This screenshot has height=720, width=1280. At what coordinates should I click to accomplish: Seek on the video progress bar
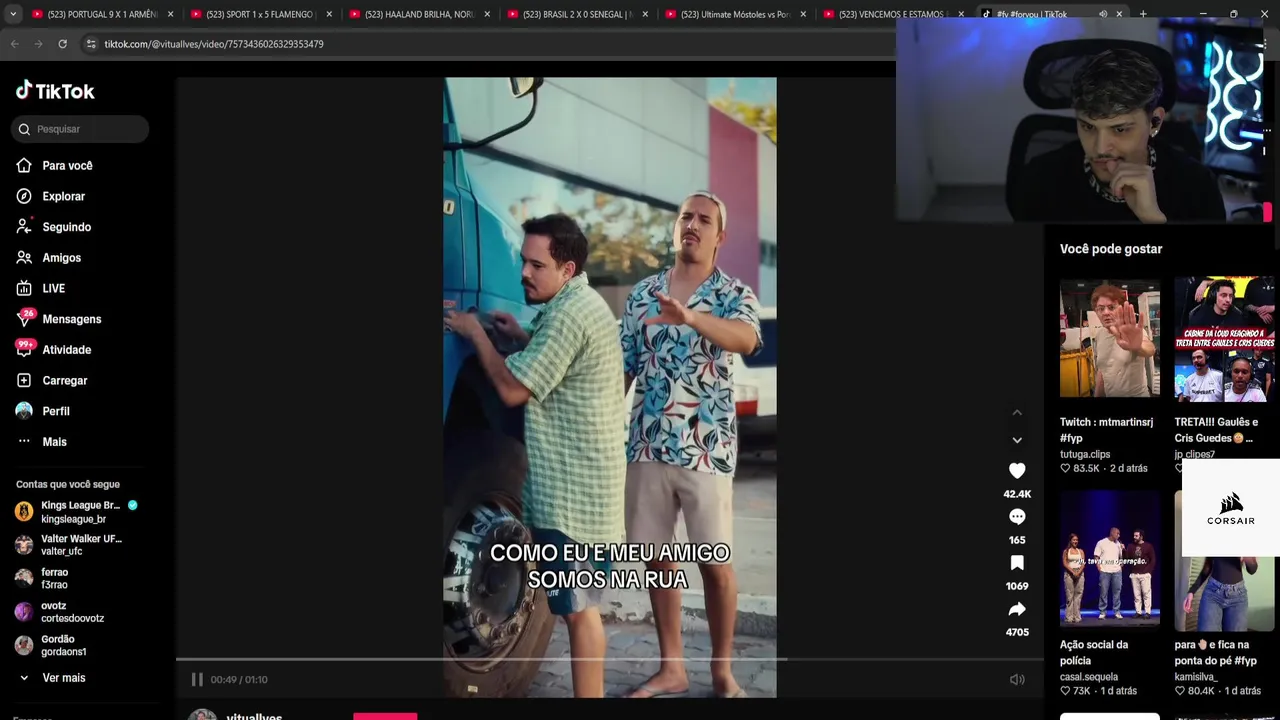[x=610, y=659]
